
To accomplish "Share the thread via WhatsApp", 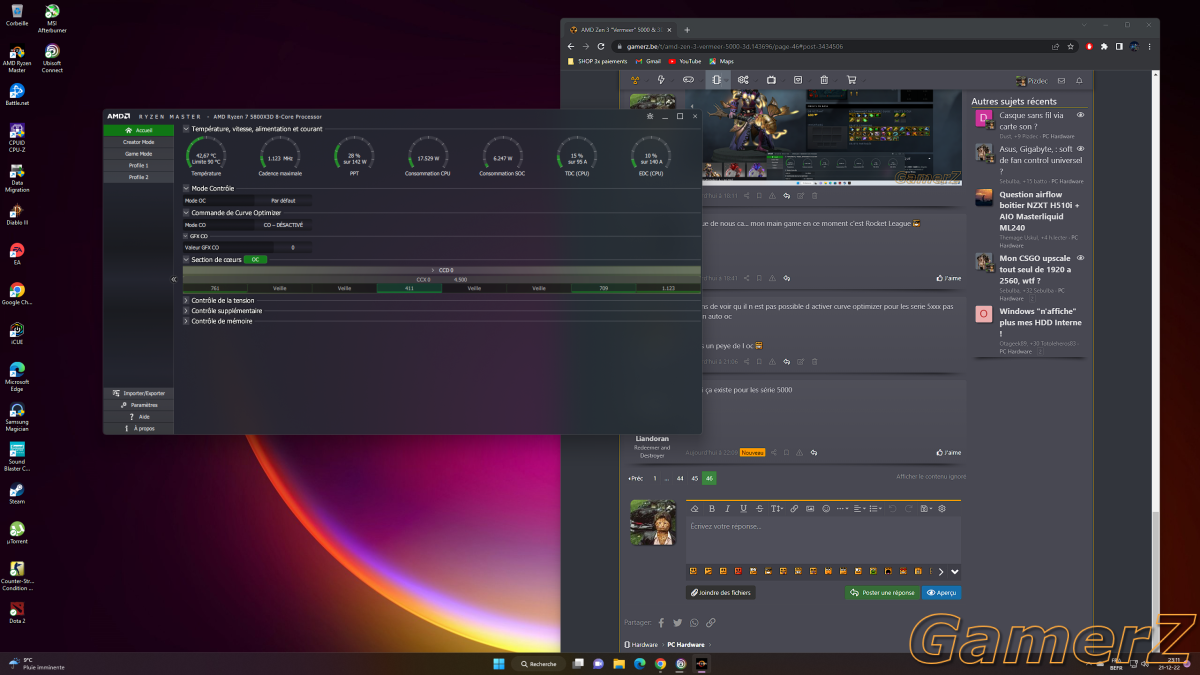I will click(694, 622).
